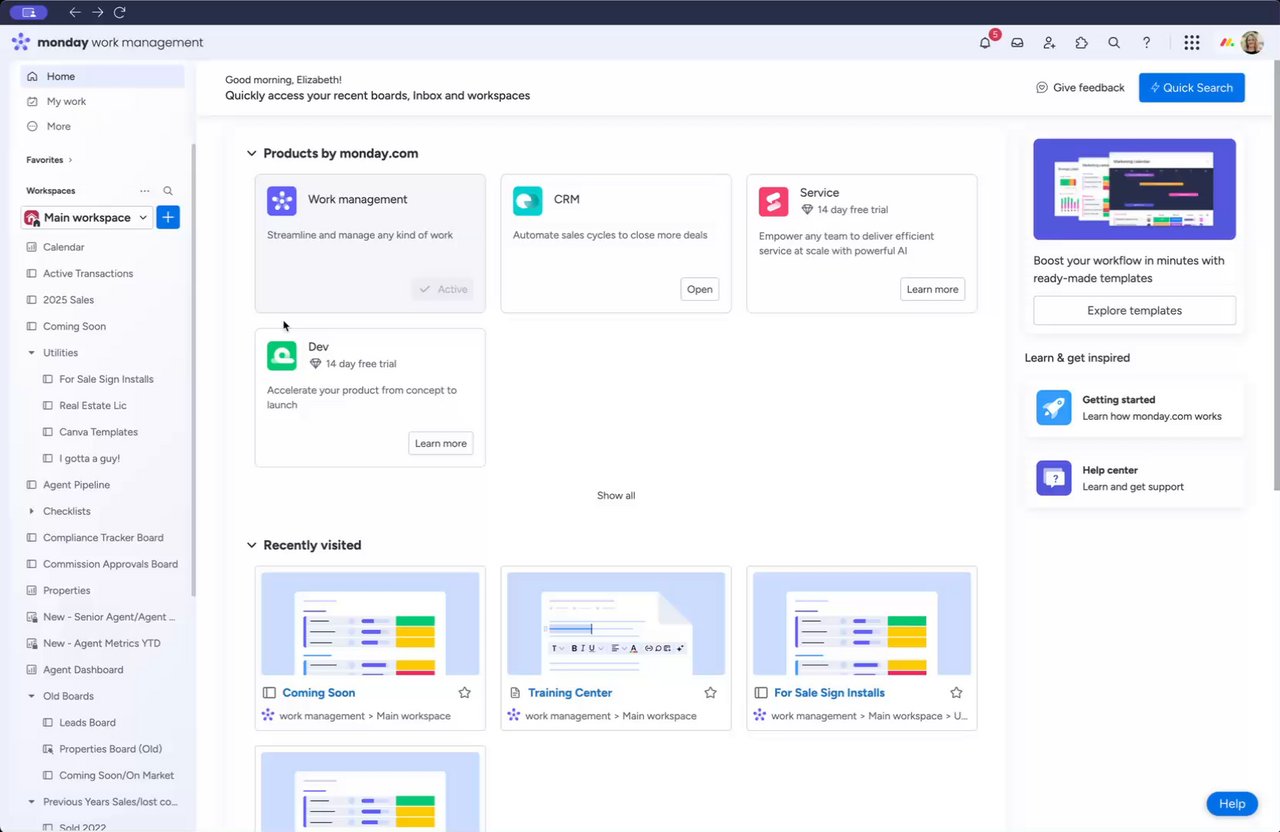Click the blue plus add item button
Image resolution: width=1280 pixels, height=832 pixels.
(x=168, y=217)
